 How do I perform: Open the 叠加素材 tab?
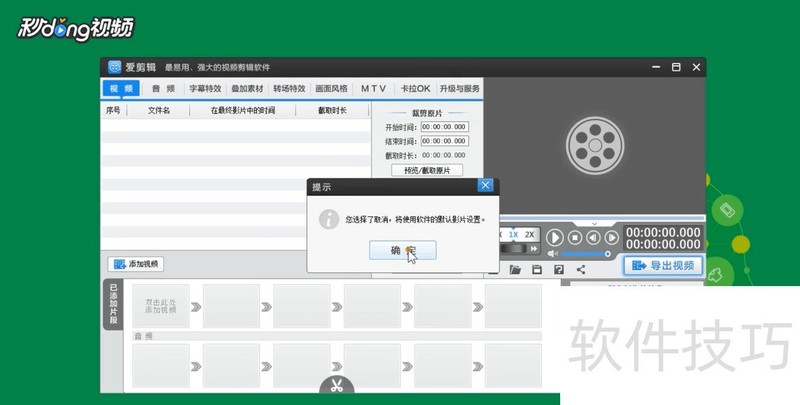click(247, 88)
